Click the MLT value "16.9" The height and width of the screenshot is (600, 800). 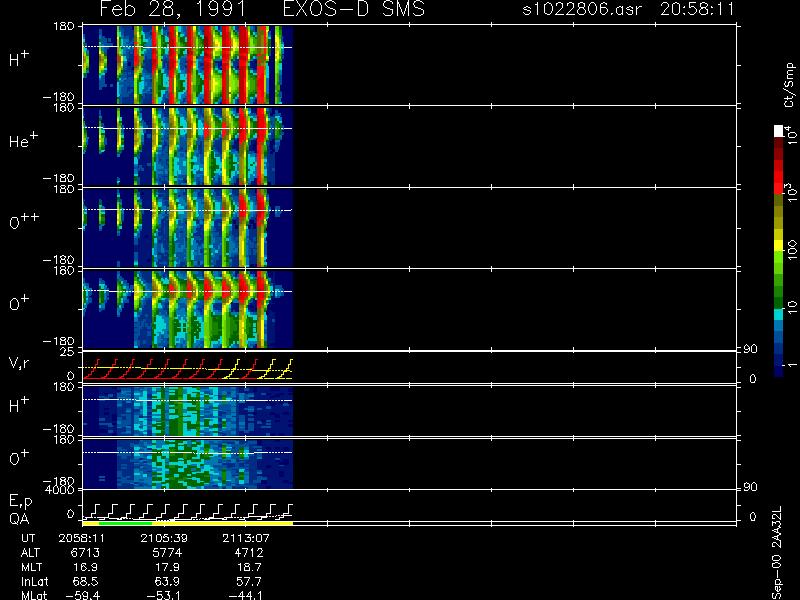(x=86, y=567)
